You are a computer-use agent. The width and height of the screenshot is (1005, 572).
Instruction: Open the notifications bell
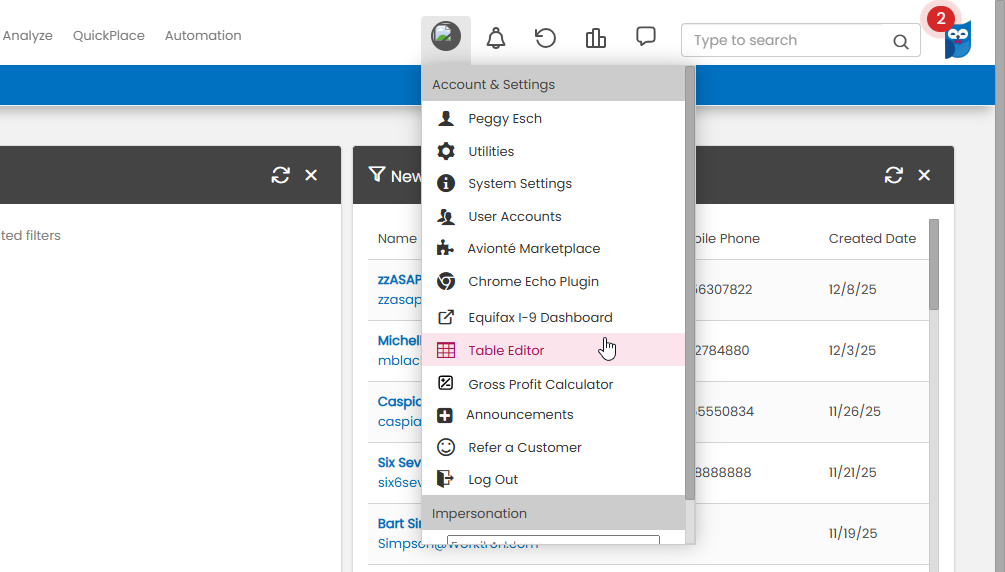click(495, 38)
